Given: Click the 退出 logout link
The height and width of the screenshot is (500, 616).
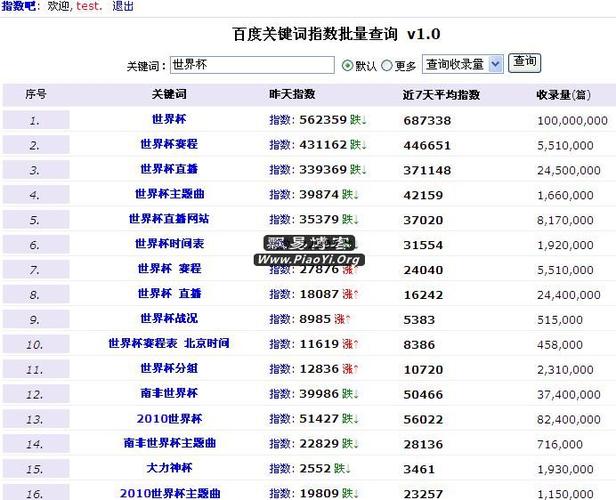Looking at the screenshot, I should pos(123,6).
